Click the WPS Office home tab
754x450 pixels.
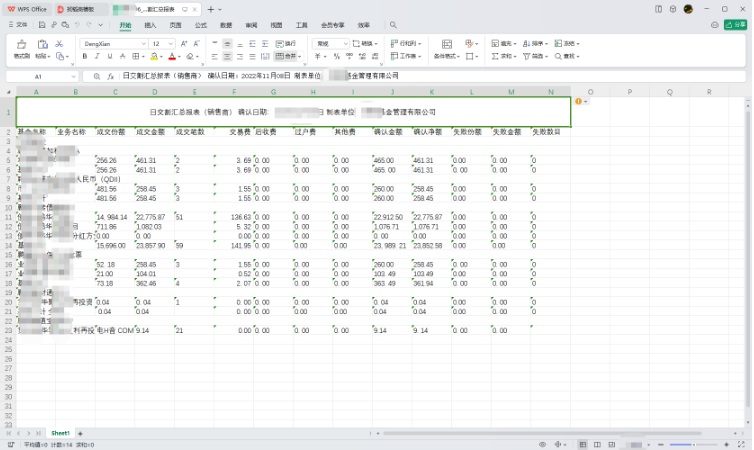click(27, 9)
